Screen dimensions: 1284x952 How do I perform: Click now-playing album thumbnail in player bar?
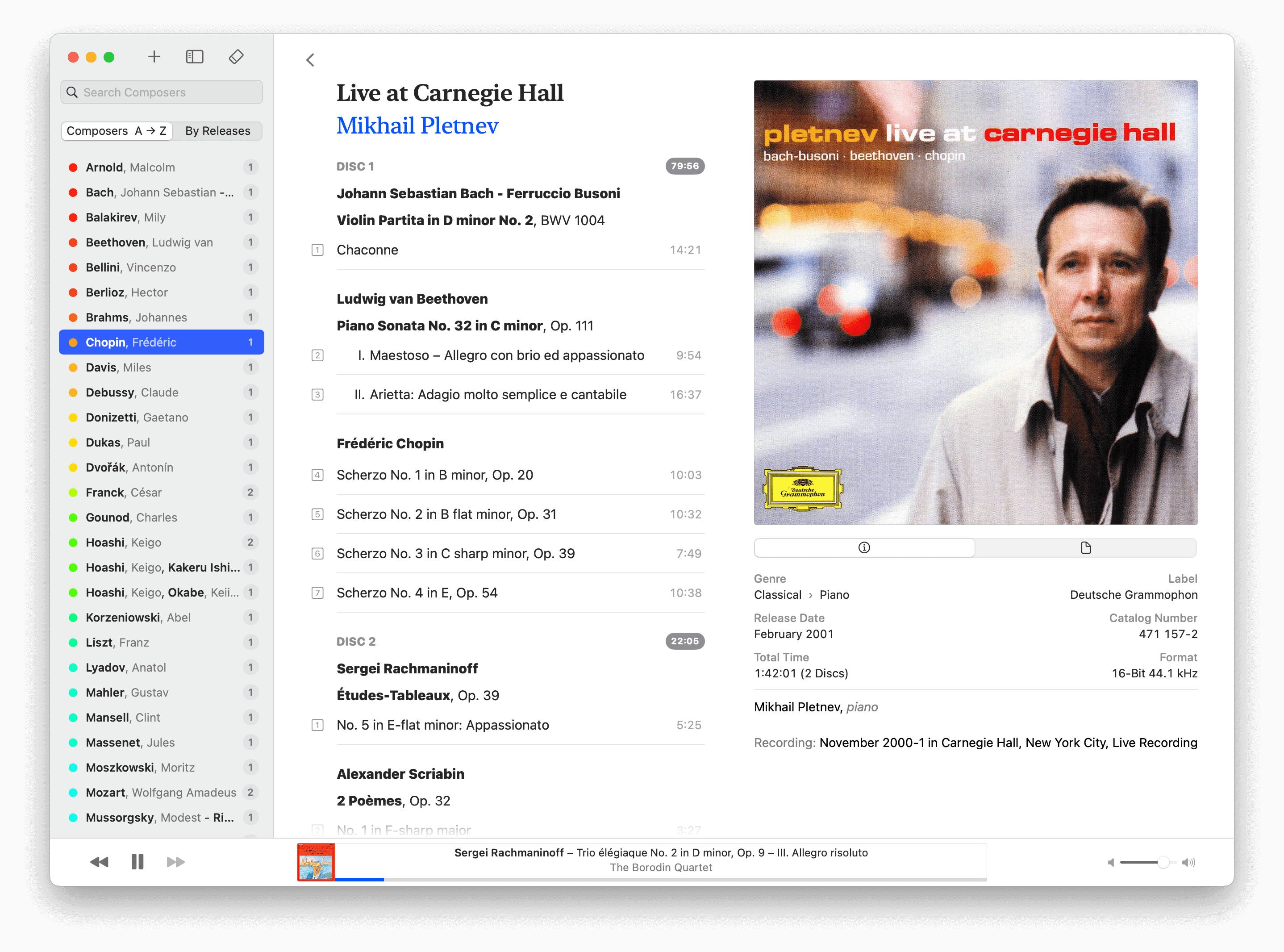point(315,862)
